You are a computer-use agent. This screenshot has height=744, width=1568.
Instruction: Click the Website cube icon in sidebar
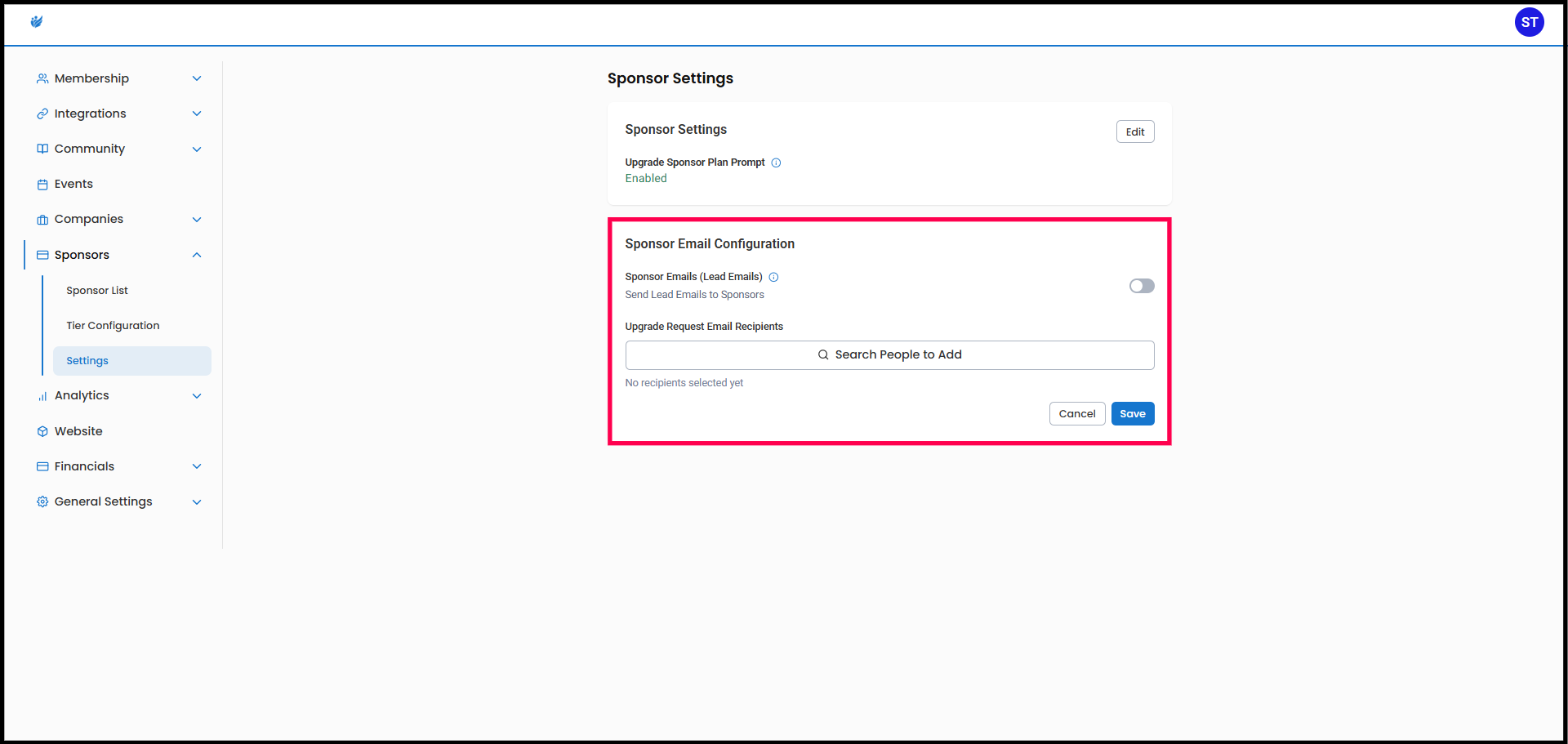(42, 431)
